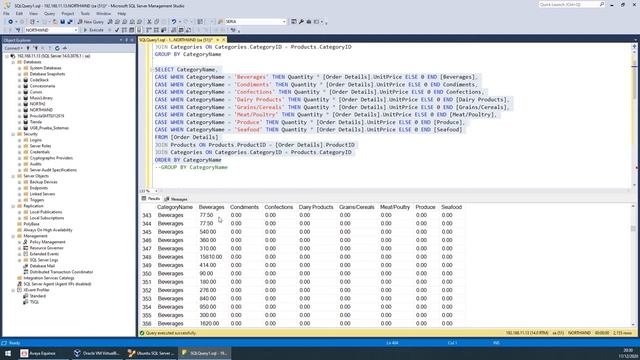
Task: Click the Distributed Transaction Coordinator icon
Action: pos(26,272)
